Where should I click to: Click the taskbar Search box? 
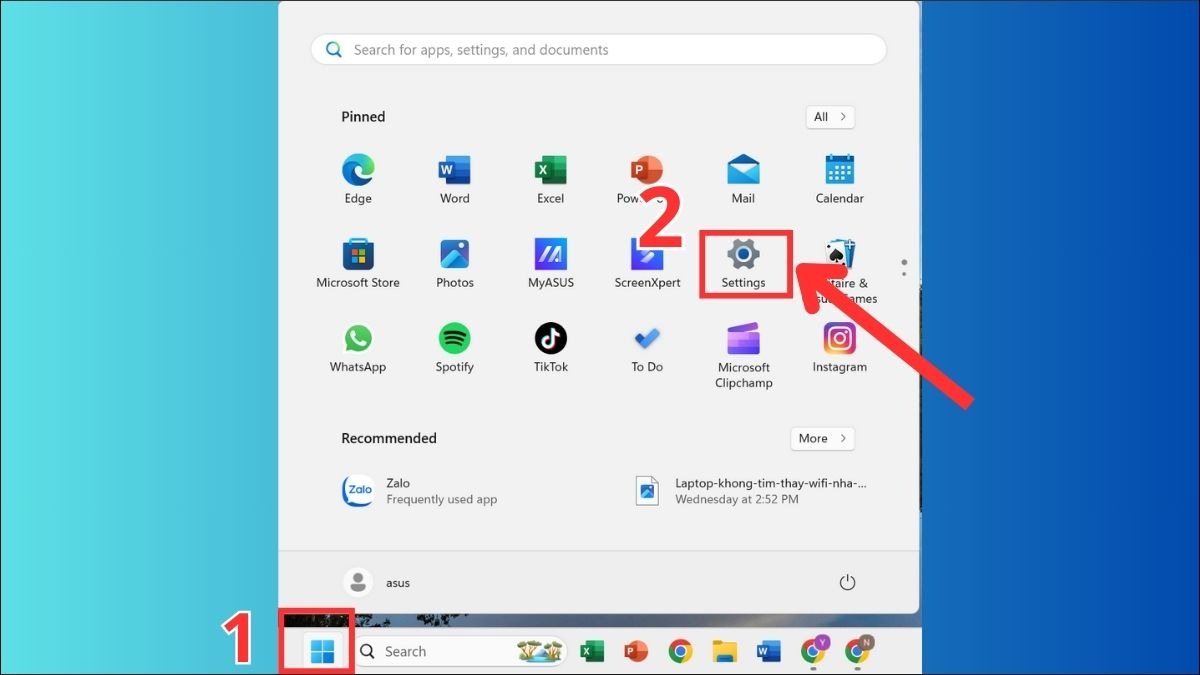(459, 652)
